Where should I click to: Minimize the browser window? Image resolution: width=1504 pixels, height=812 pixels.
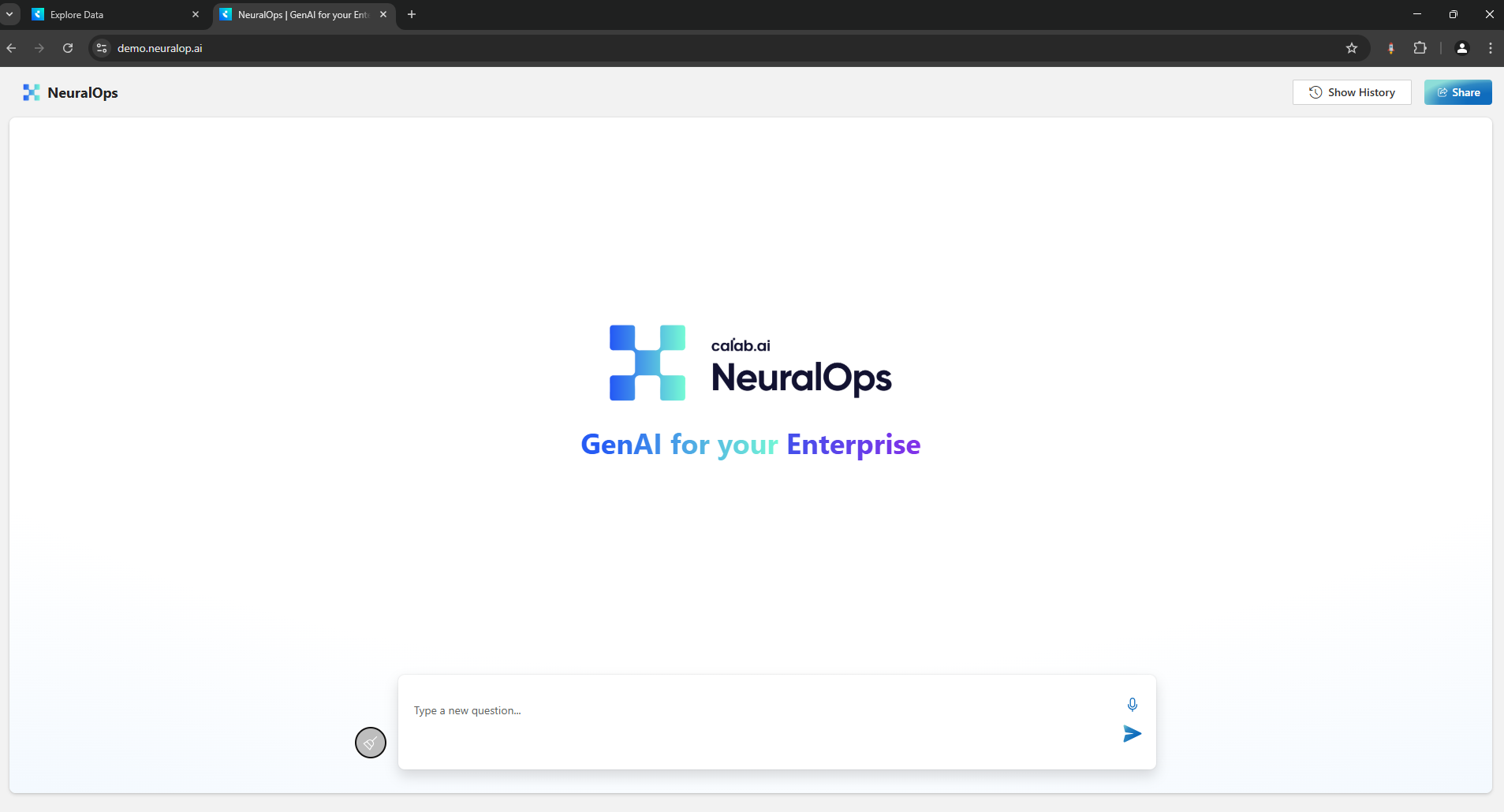[1417, 14]
